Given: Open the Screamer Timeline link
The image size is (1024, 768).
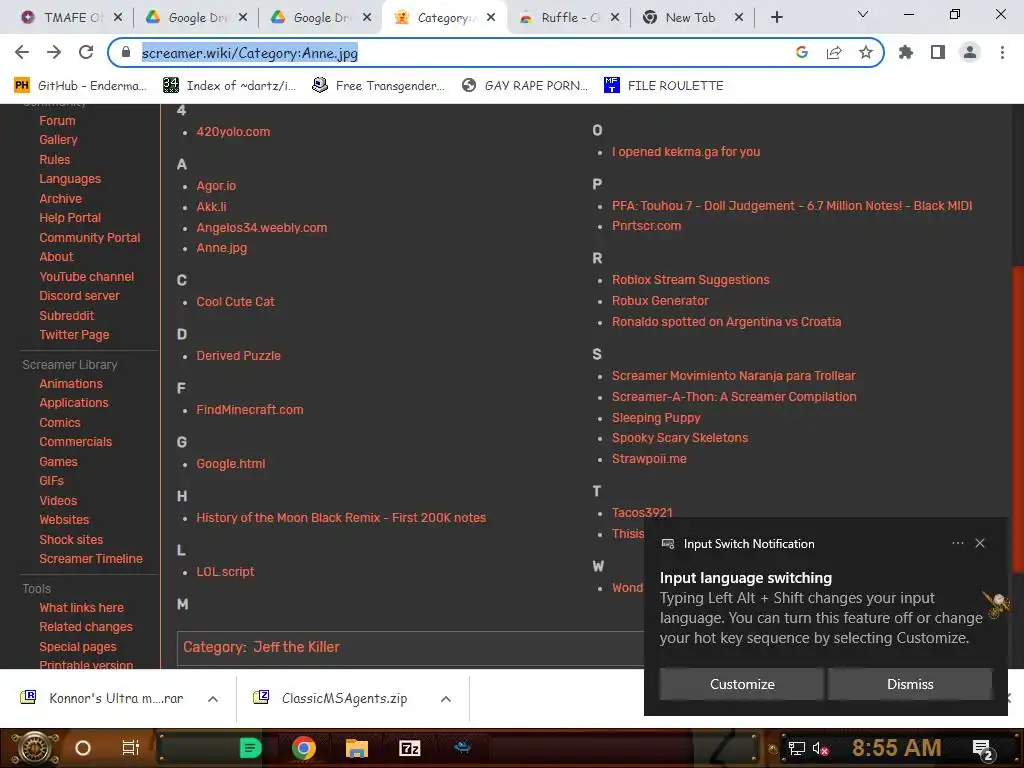Looking at the screenshot, I should 91,558.
